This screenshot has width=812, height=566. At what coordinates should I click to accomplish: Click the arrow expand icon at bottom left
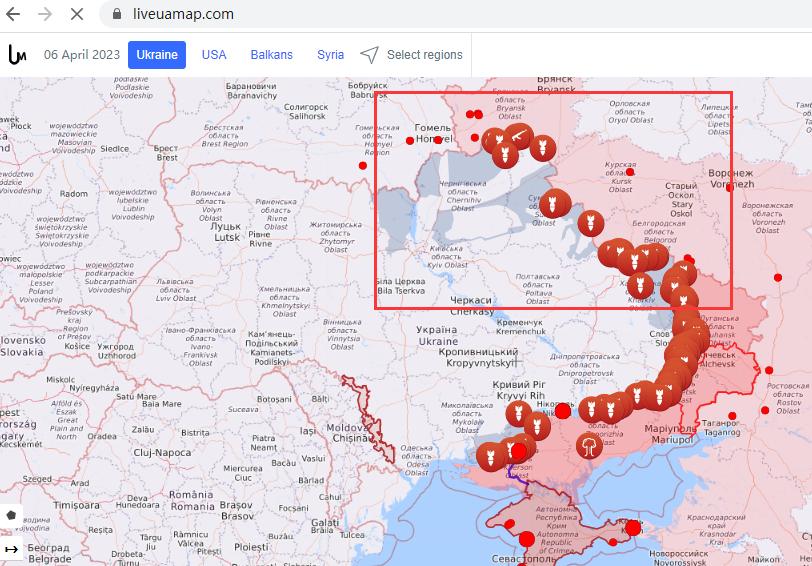[11, 549]
